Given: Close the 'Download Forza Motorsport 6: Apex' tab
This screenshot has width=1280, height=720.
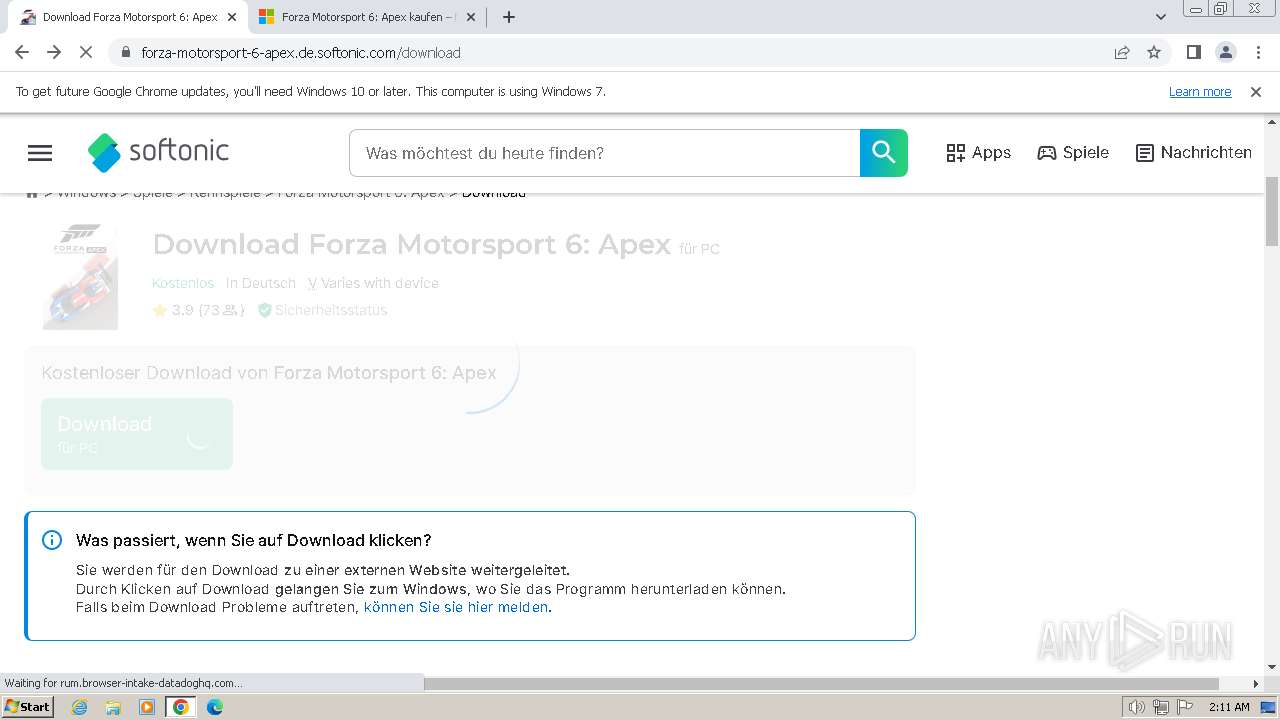Looking at the screenshot, I should pyautogui.click(x=233, y=17).
